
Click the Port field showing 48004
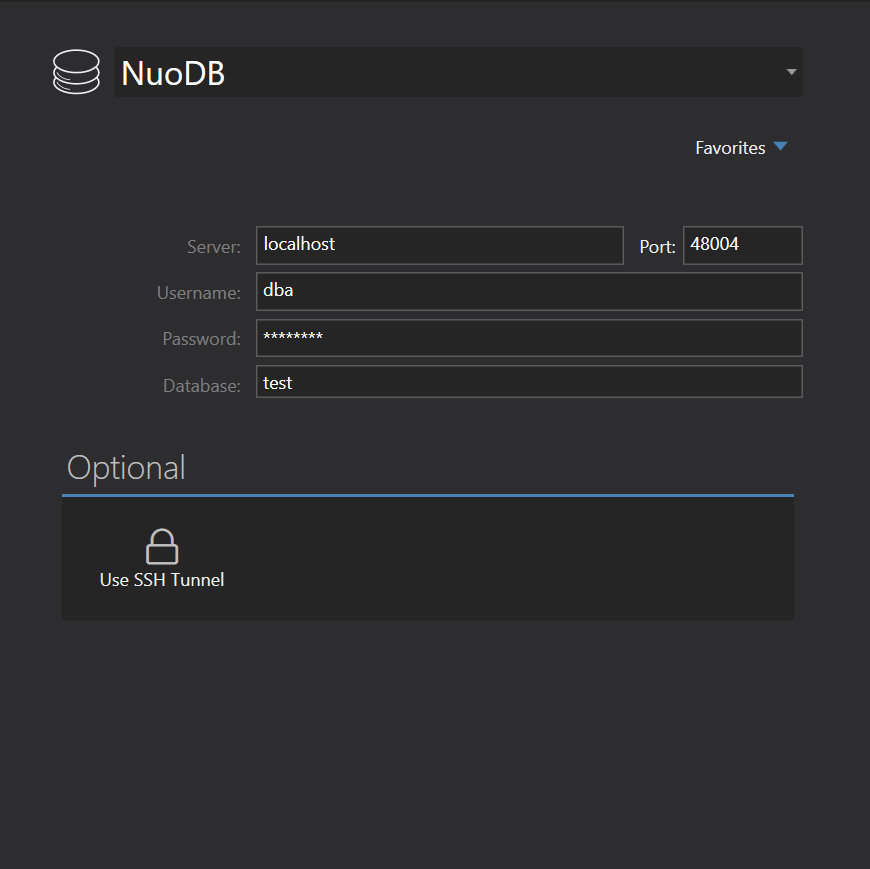click(x=742, y=245)
